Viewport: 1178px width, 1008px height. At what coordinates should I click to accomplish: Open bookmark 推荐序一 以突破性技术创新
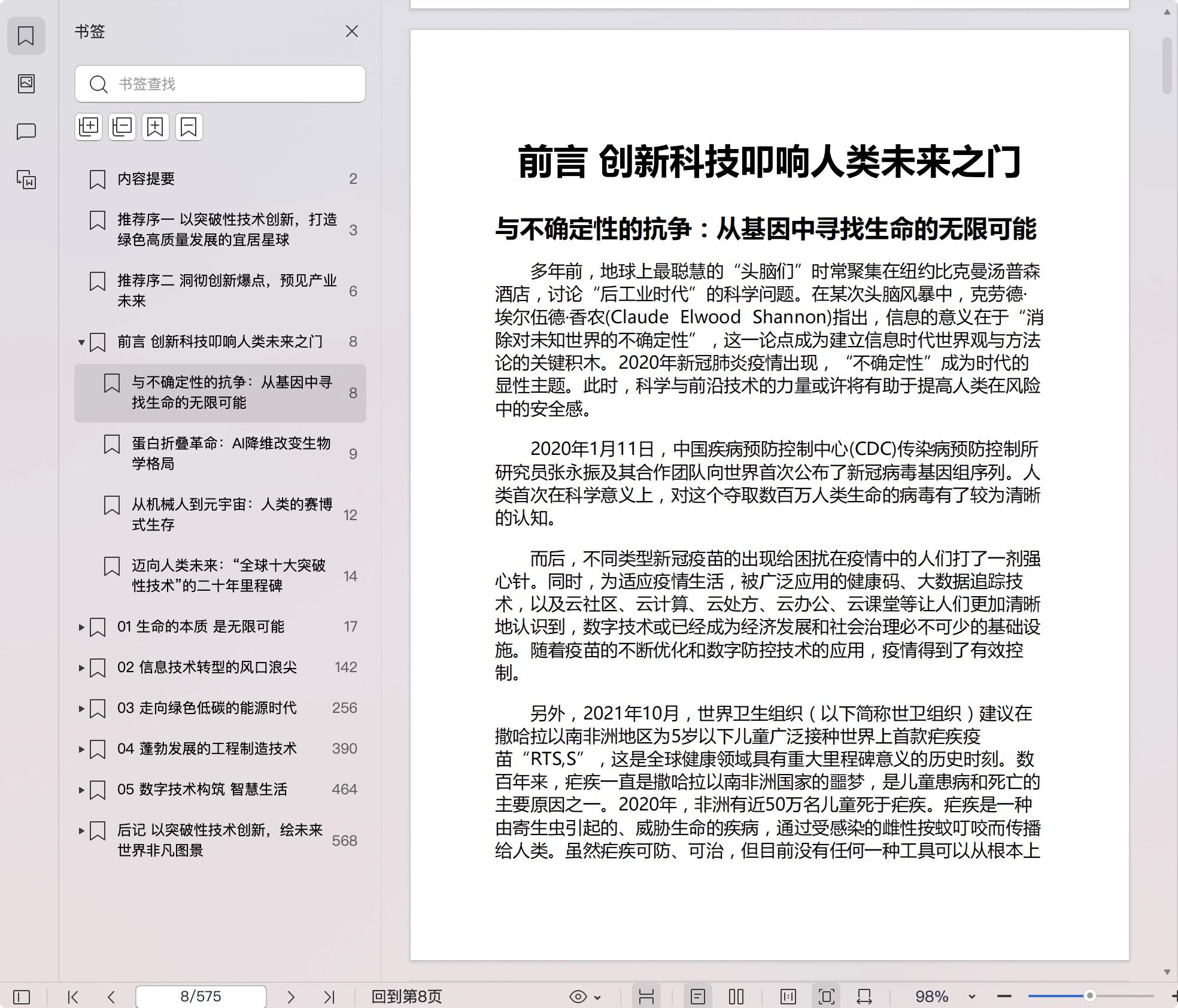220,230
